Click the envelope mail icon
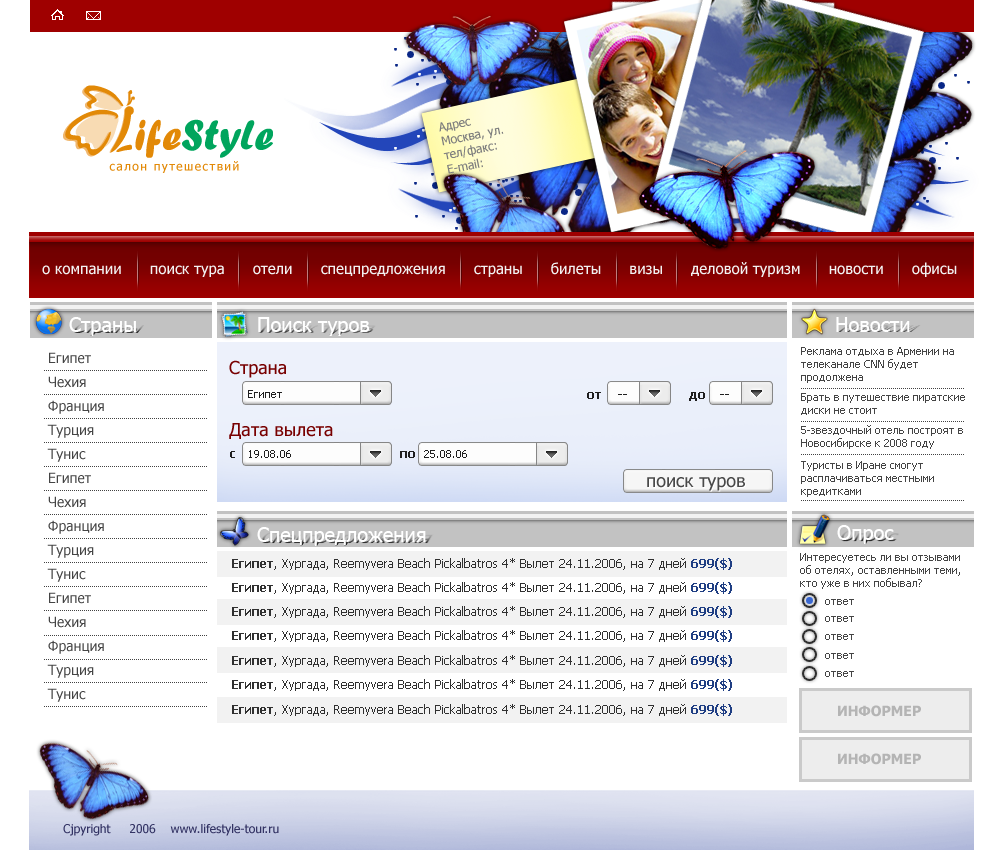Viewport: 1000px width, 850px height. [x=93, y=15]
